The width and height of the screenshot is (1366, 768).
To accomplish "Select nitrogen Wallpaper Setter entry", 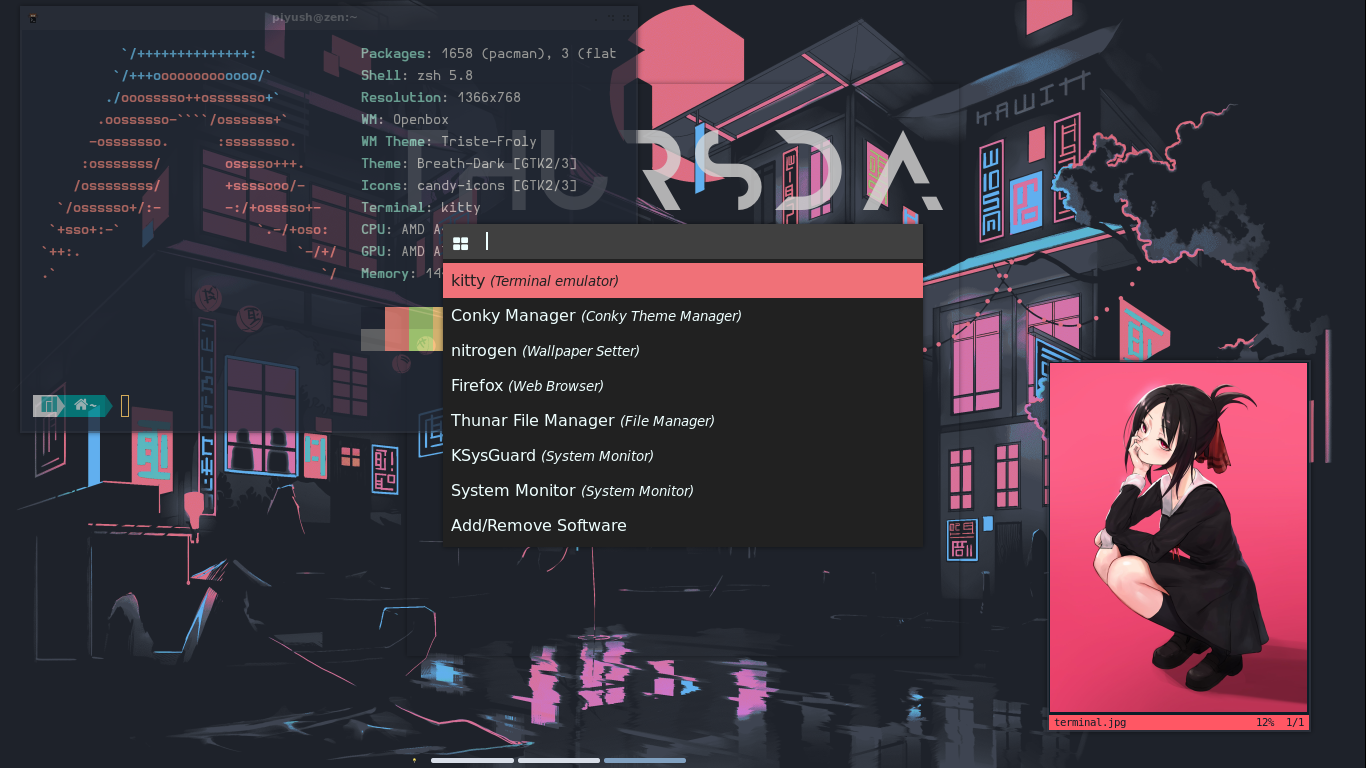I will pyautogui.click(x=683, y=351).
